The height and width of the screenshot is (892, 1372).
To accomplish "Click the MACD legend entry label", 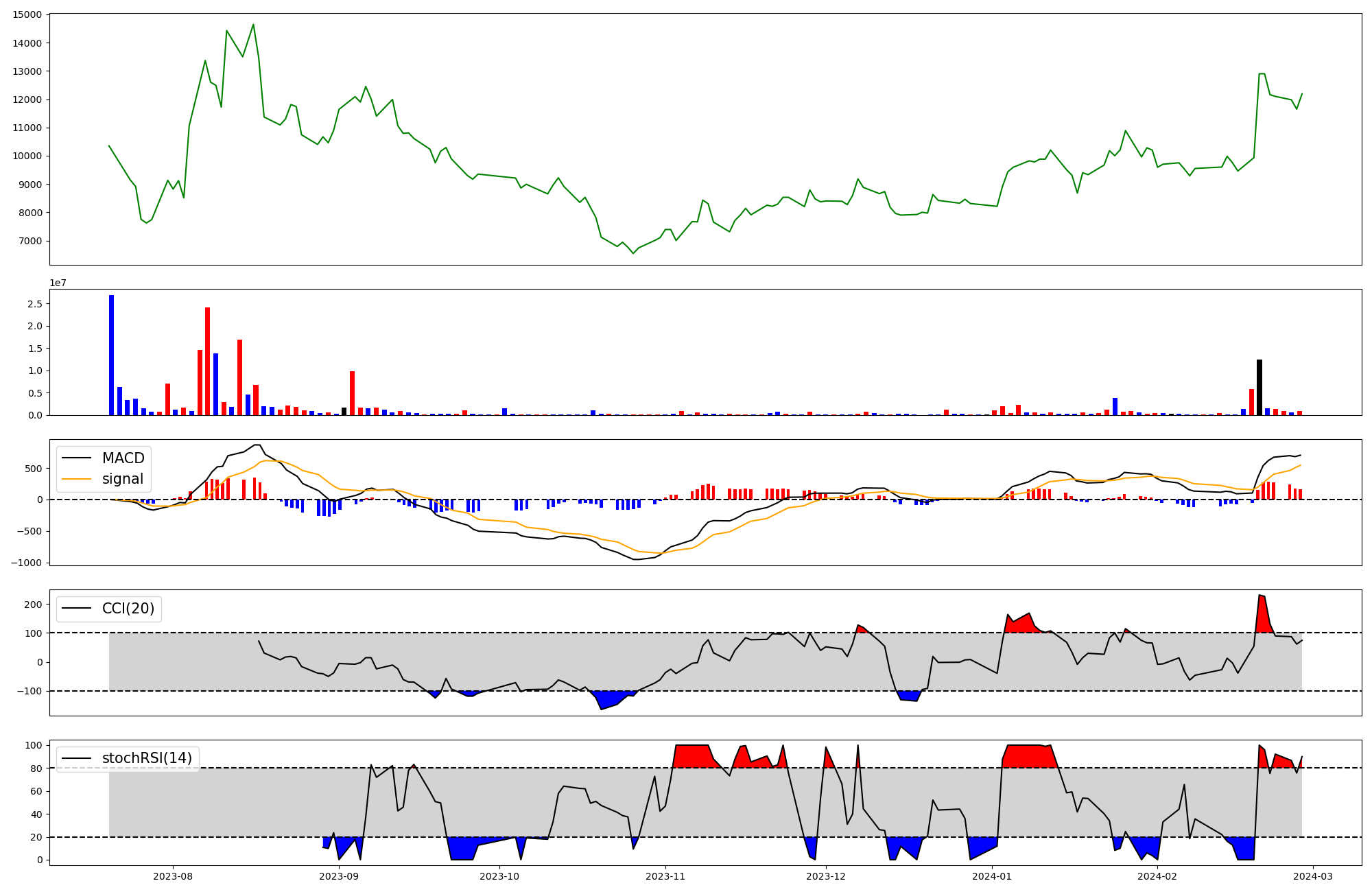I will coord(123,458).
